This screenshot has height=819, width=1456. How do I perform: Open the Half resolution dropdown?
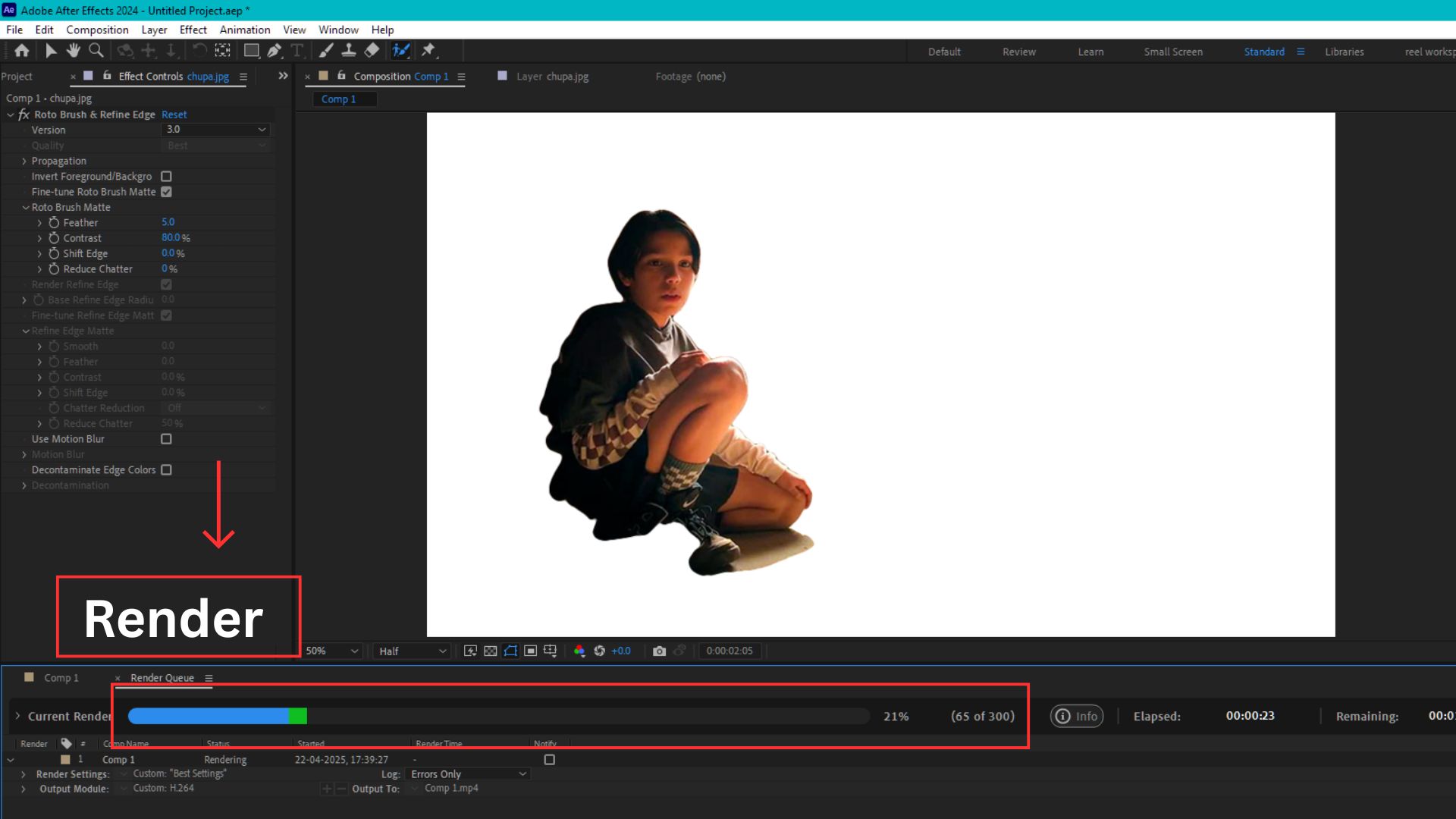[410, 651]
